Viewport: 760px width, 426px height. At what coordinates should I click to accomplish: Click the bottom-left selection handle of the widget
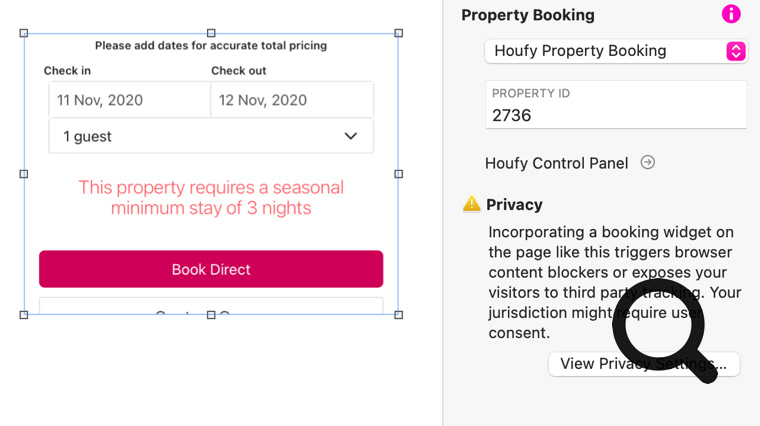point(24,315)
